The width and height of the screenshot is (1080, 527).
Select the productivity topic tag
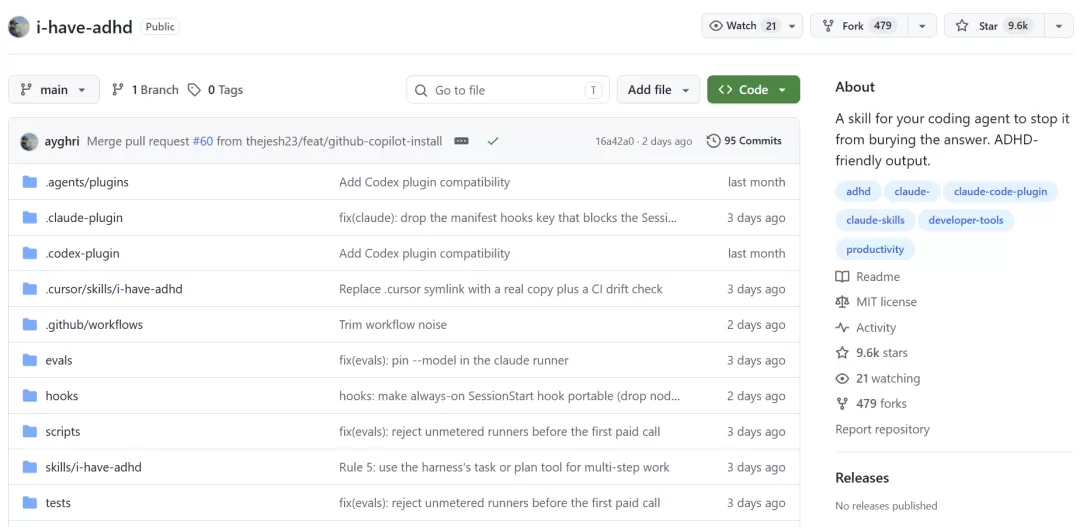click(x=875, y=249)
